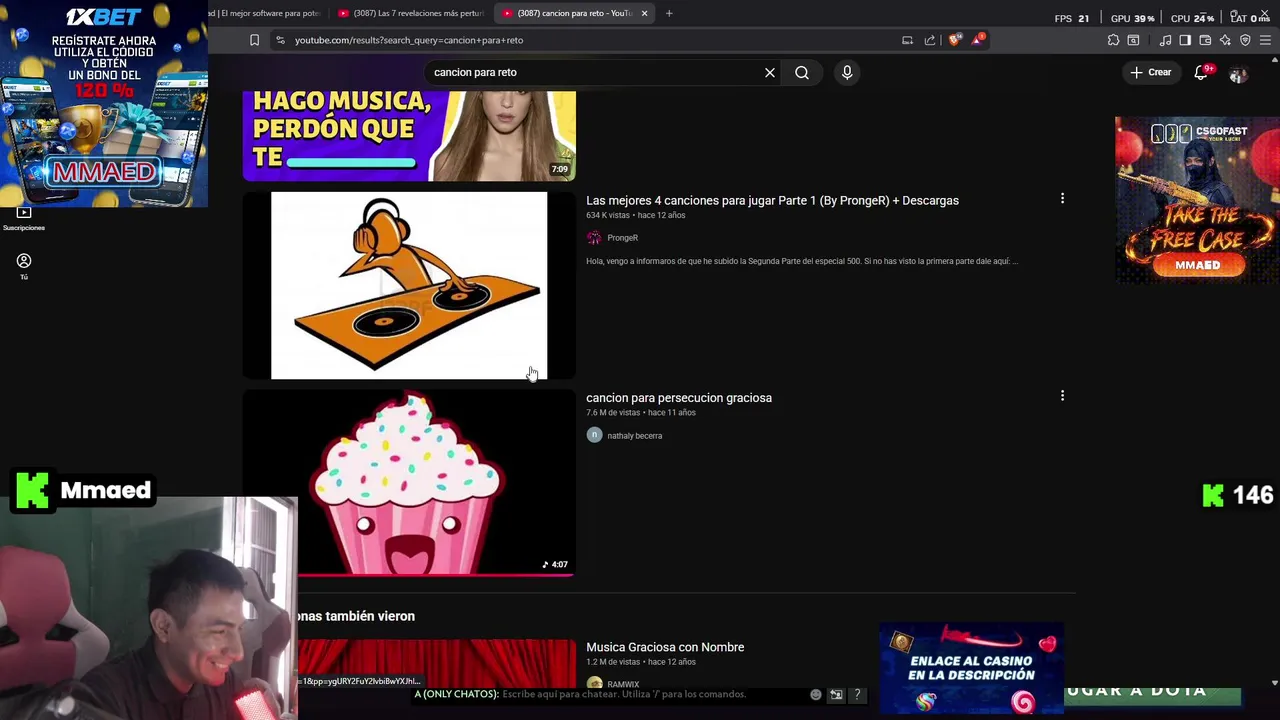
Task: Open the 'Tú' profile sidebar icon
Action: tap(24, 266)
